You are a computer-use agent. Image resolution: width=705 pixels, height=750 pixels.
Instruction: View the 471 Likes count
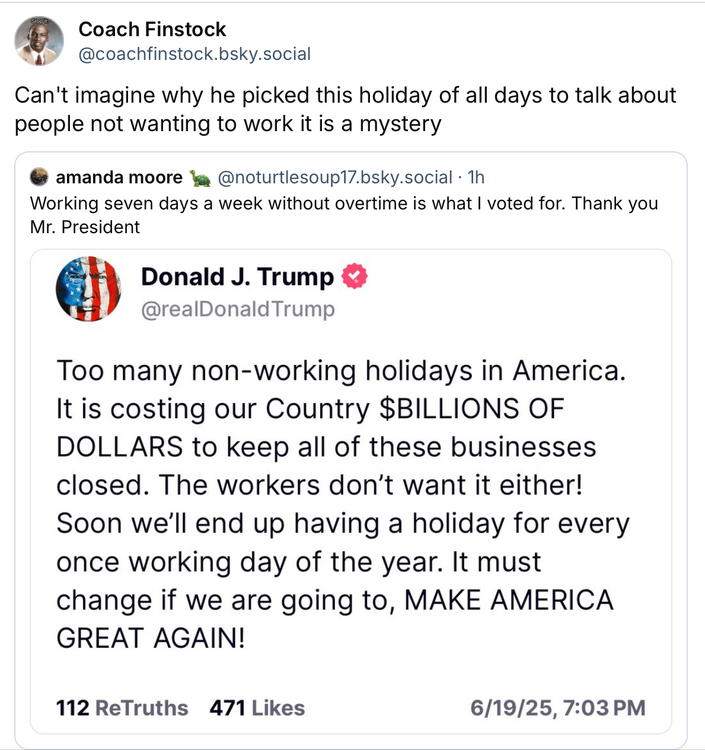coord(257,708)
